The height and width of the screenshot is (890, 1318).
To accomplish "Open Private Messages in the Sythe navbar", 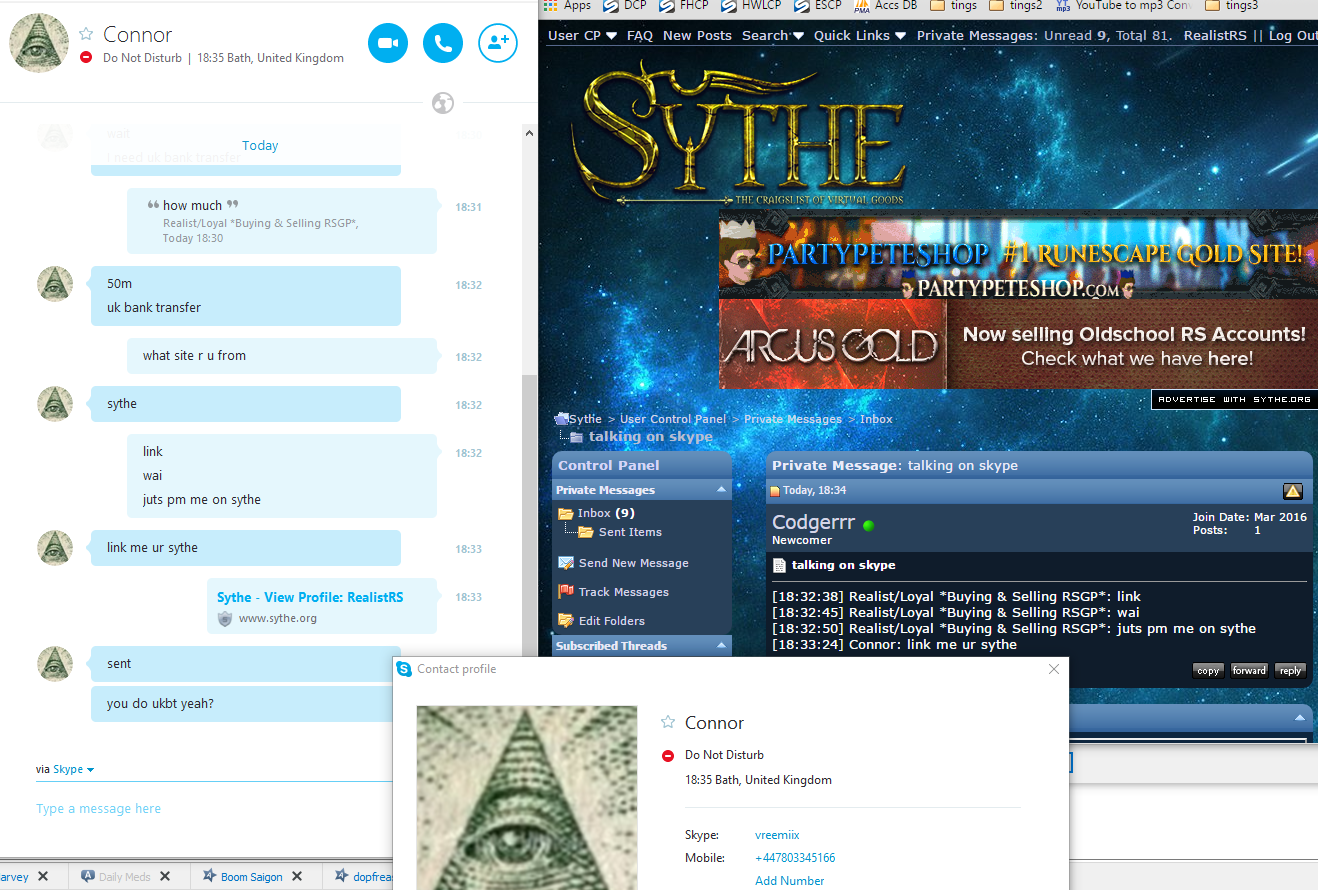I will [x=975, y=36].
